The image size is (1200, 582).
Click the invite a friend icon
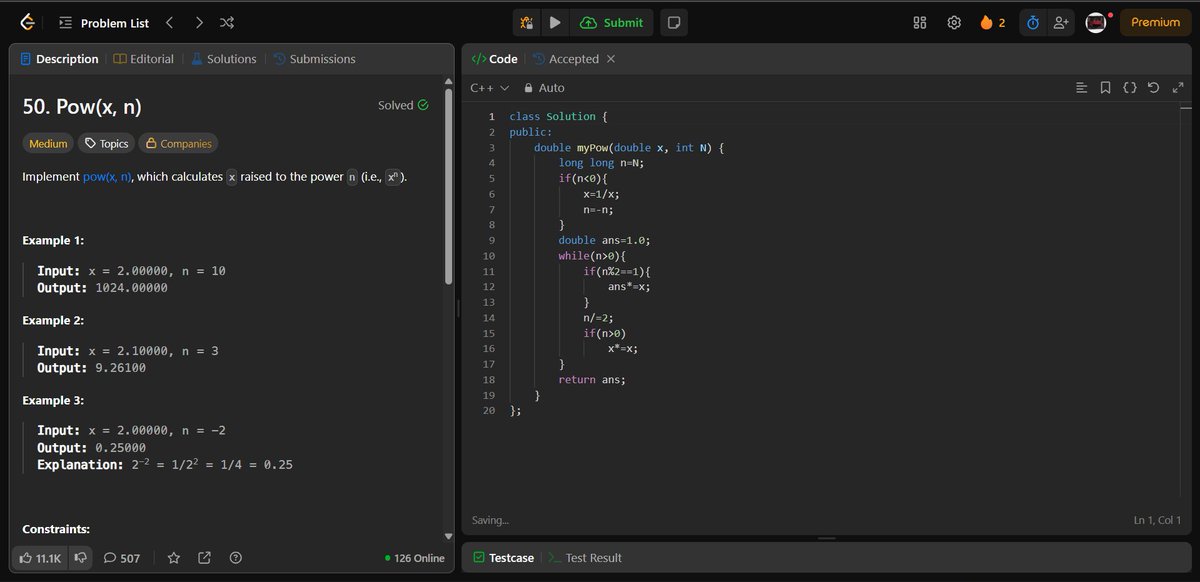pos(1061,22)
